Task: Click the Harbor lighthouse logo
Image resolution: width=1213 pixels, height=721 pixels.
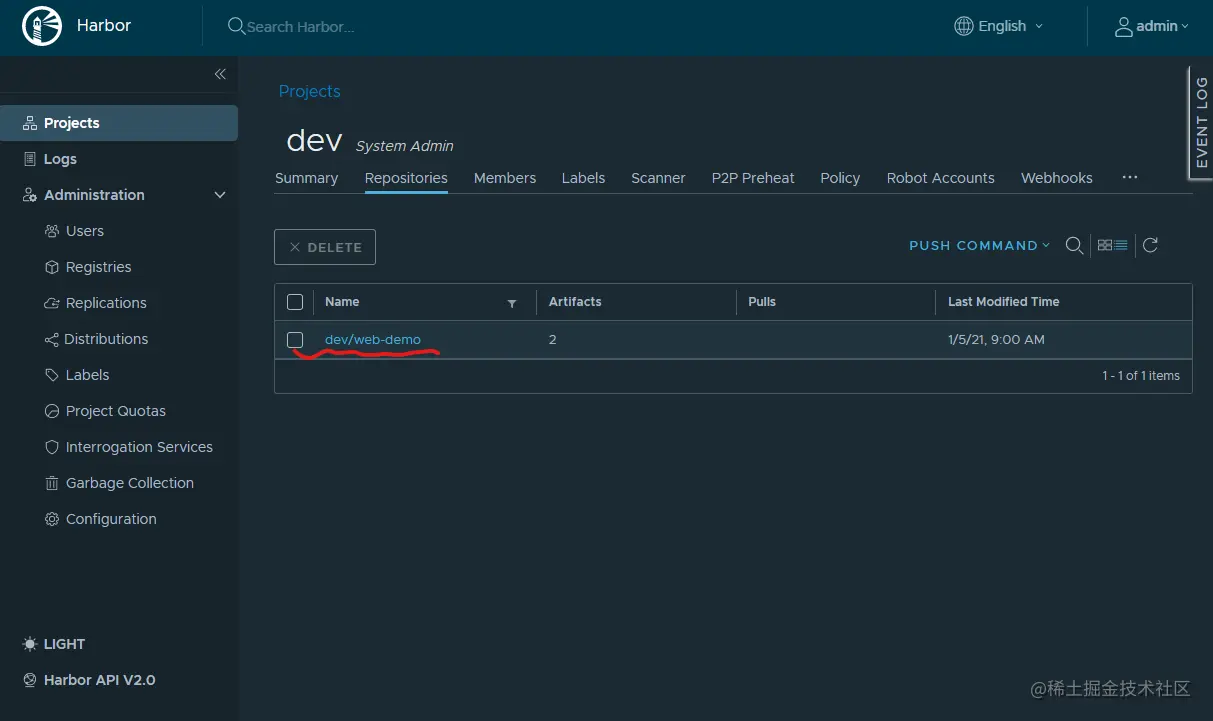Action: (x=42, y=27)
